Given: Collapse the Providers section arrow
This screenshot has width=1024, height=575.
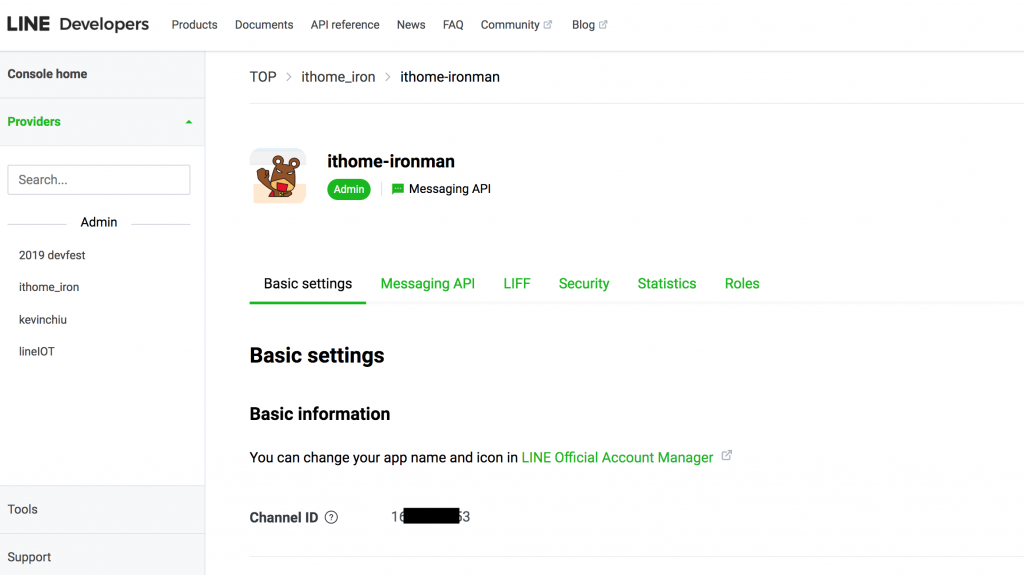Looking at the screenshot, I should point(189,122).
